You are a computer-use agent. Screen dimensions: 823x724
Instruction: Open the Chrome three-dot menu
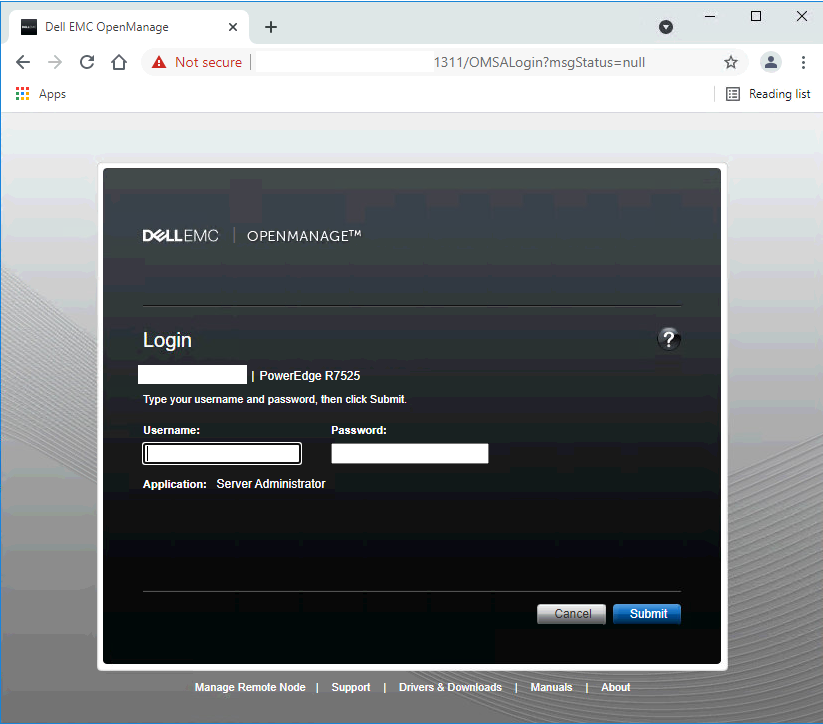tap(803, 62)
